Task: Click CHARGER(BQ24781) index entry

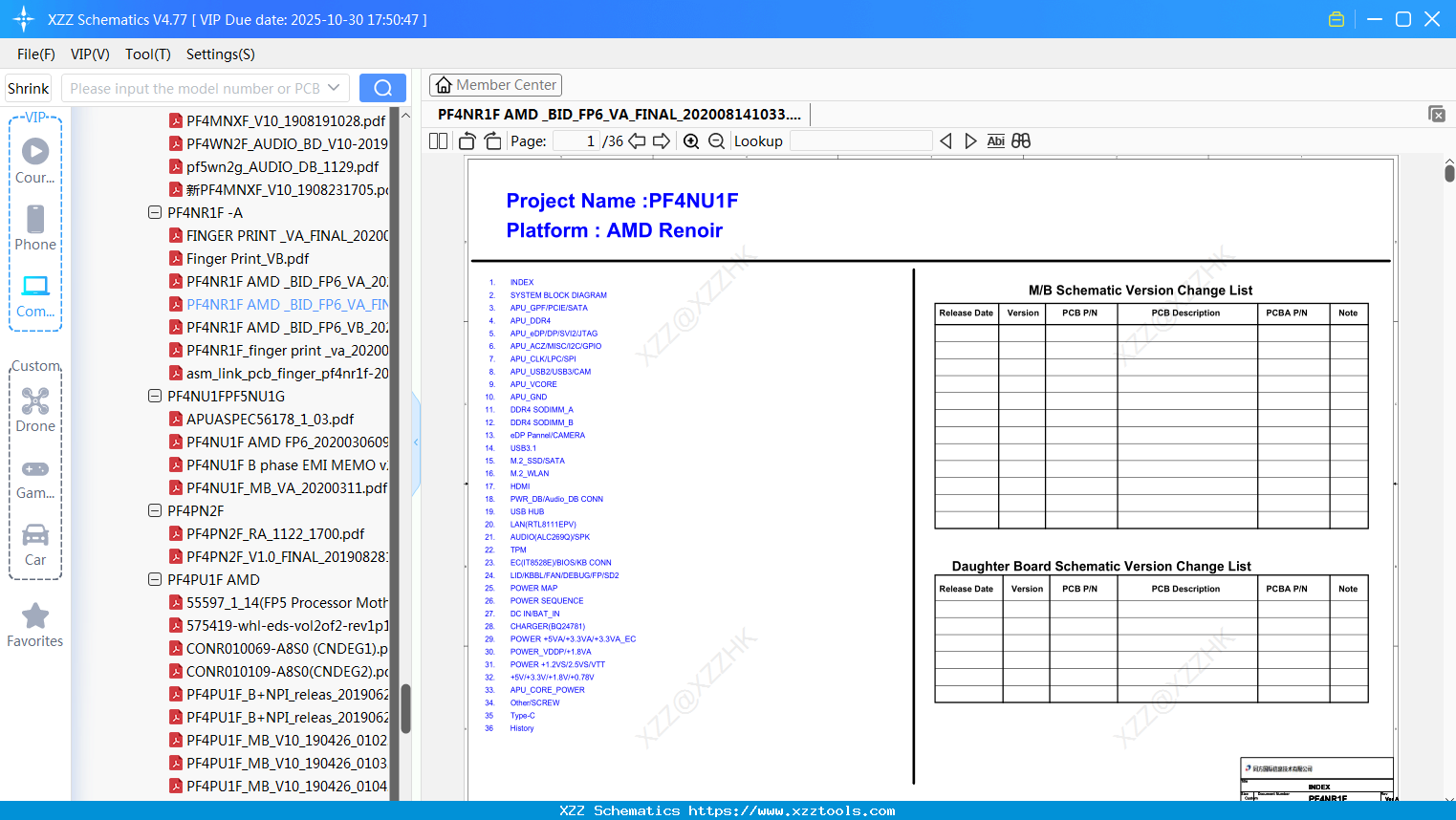Action: [x=547, y=627]
